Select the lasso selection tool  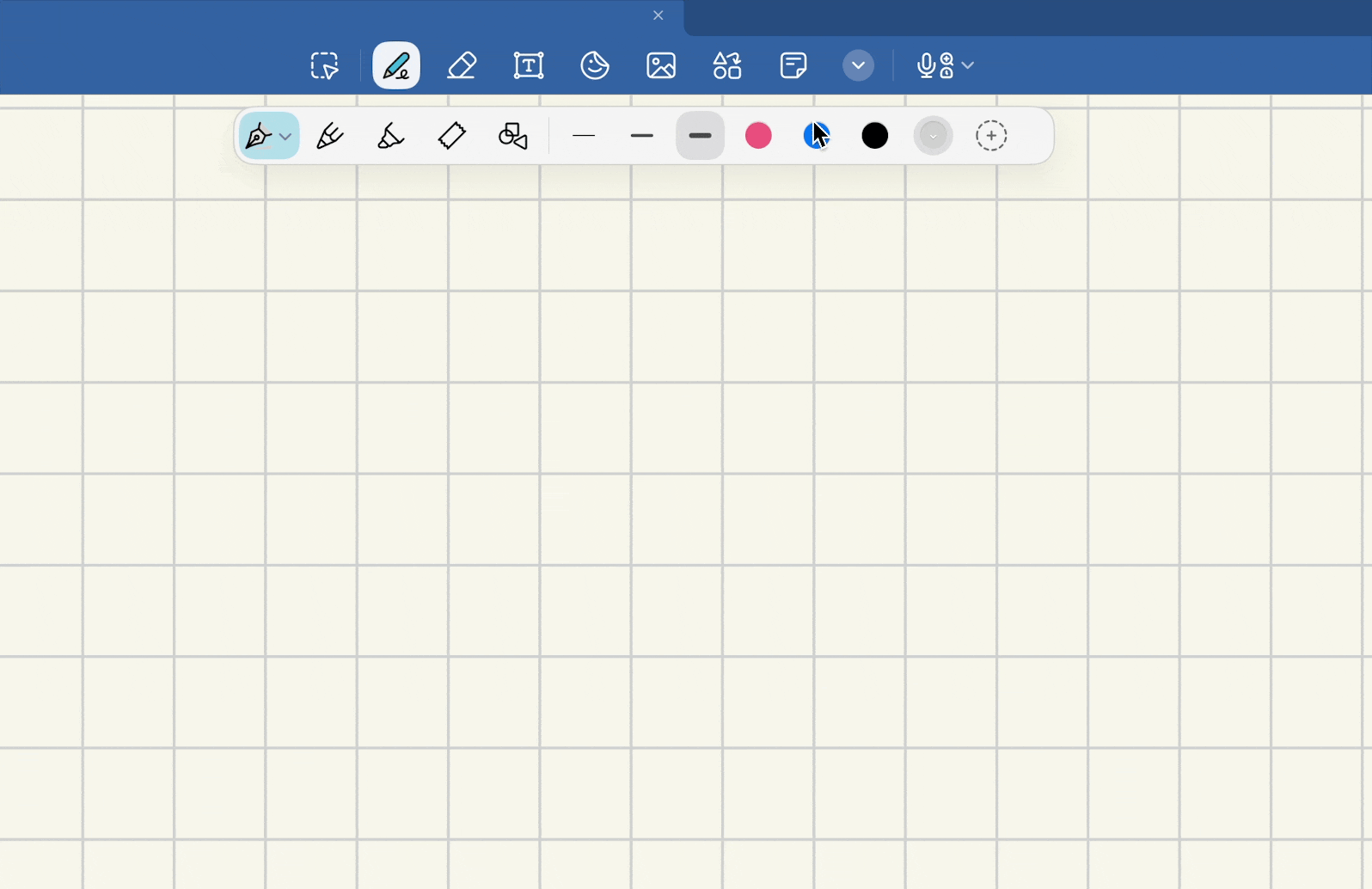pyautogui.click(x=325, y=65)
